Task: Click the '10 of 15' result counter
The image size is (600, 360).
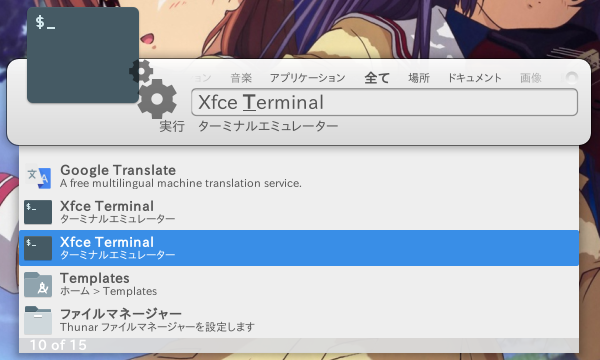Action: [x=58, y=345]
